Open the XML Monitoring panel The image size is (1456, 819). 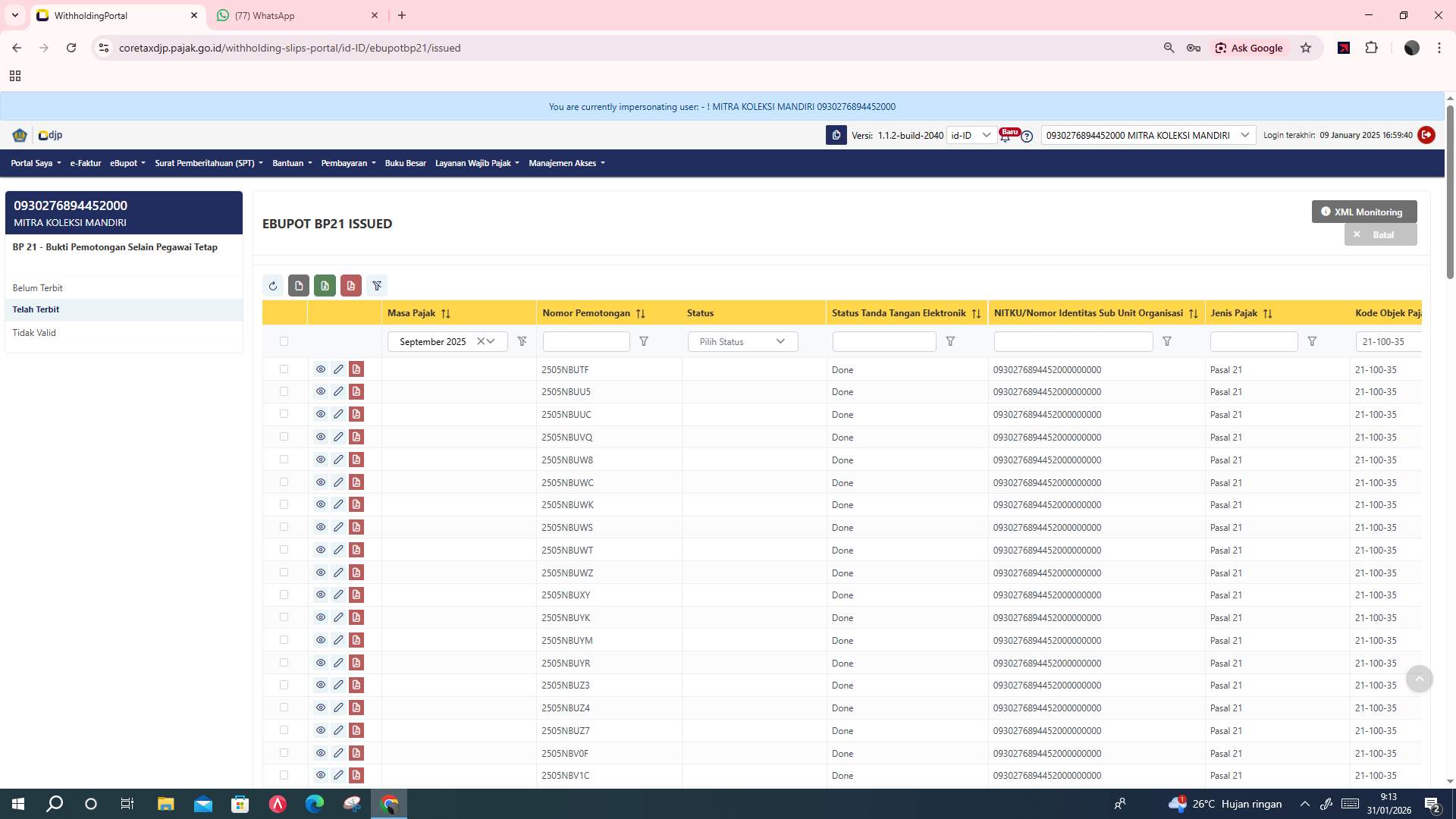pos(1363,212)
